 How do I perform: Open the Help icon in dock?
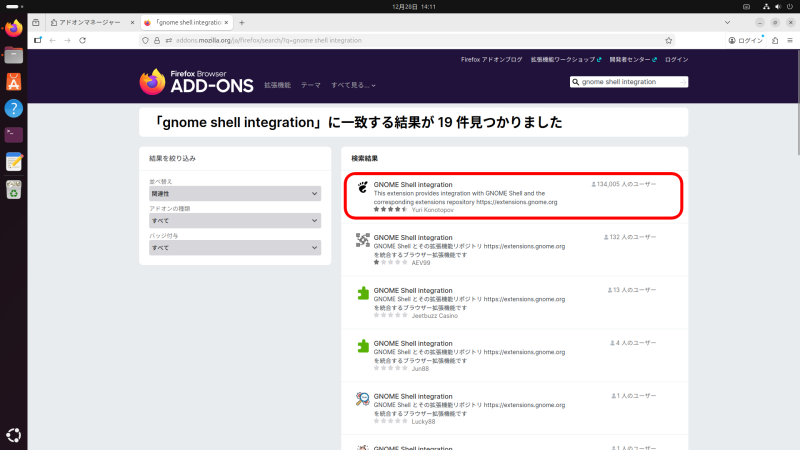pos(14,108)
